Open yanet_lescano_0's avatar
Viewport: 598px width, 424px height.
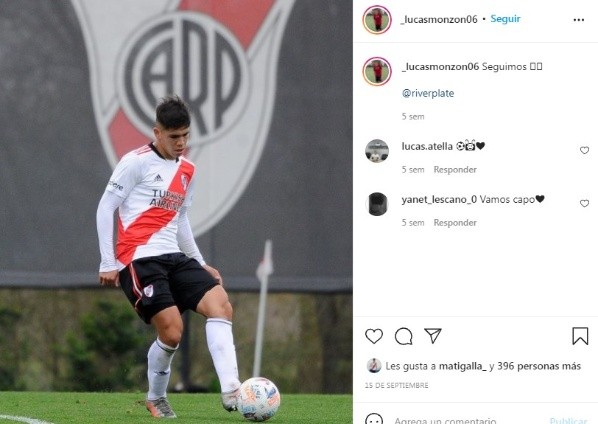378,204
